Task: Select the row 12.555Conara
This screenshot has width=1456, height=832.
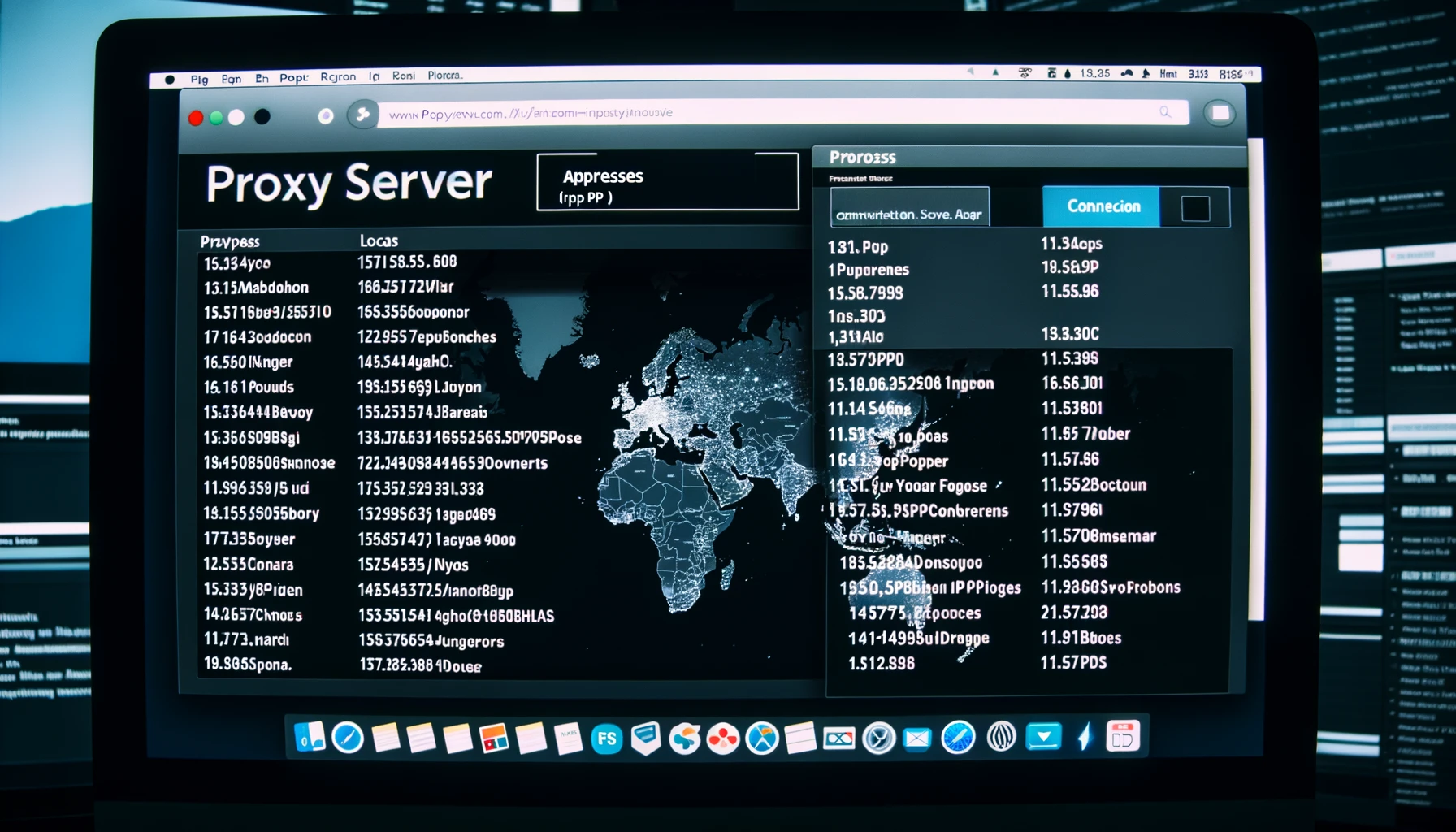Action: click(249, 565)
